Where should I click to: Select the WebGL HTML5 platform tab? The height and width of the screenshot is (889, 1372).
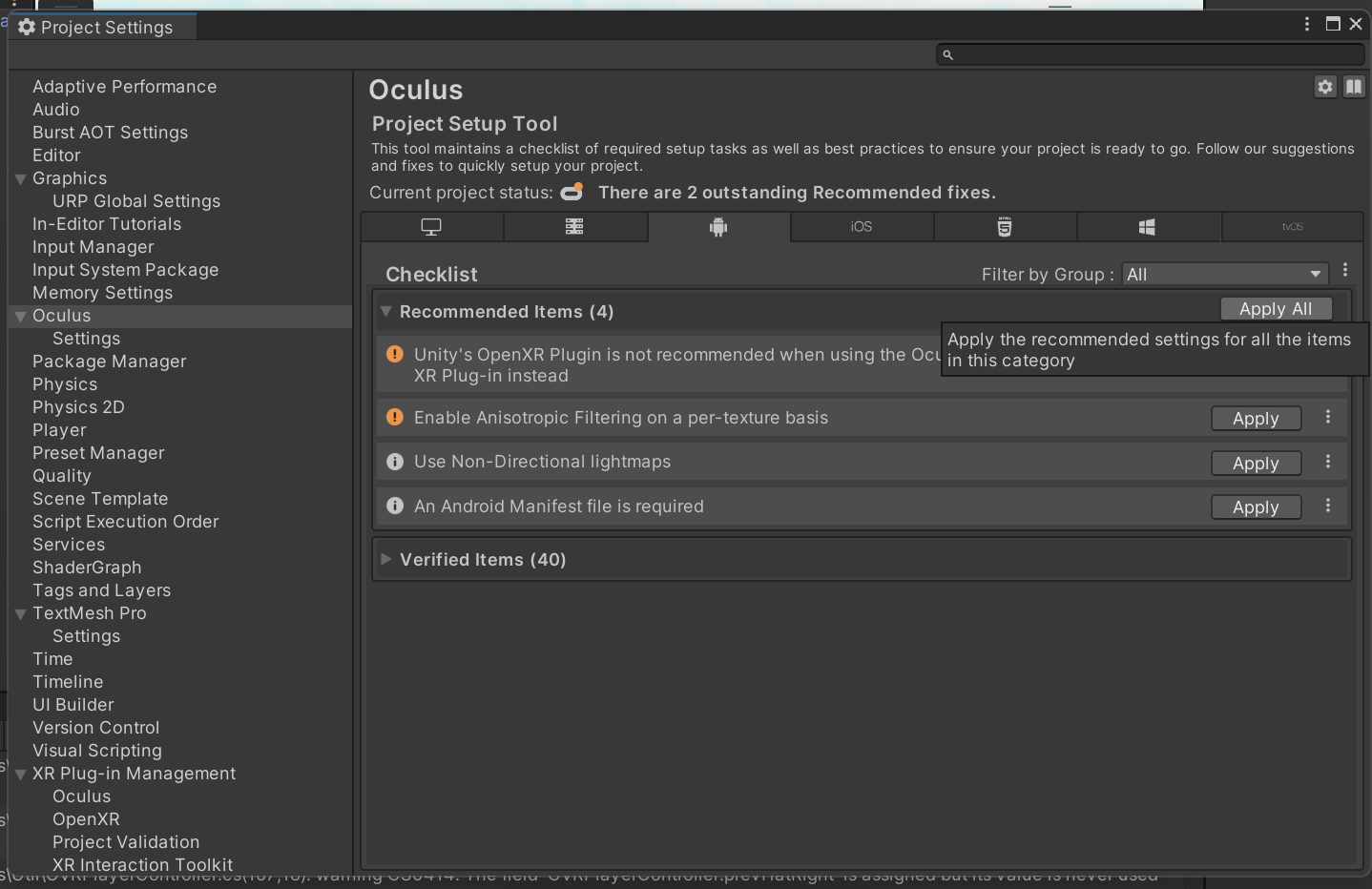pos(1005,227)
